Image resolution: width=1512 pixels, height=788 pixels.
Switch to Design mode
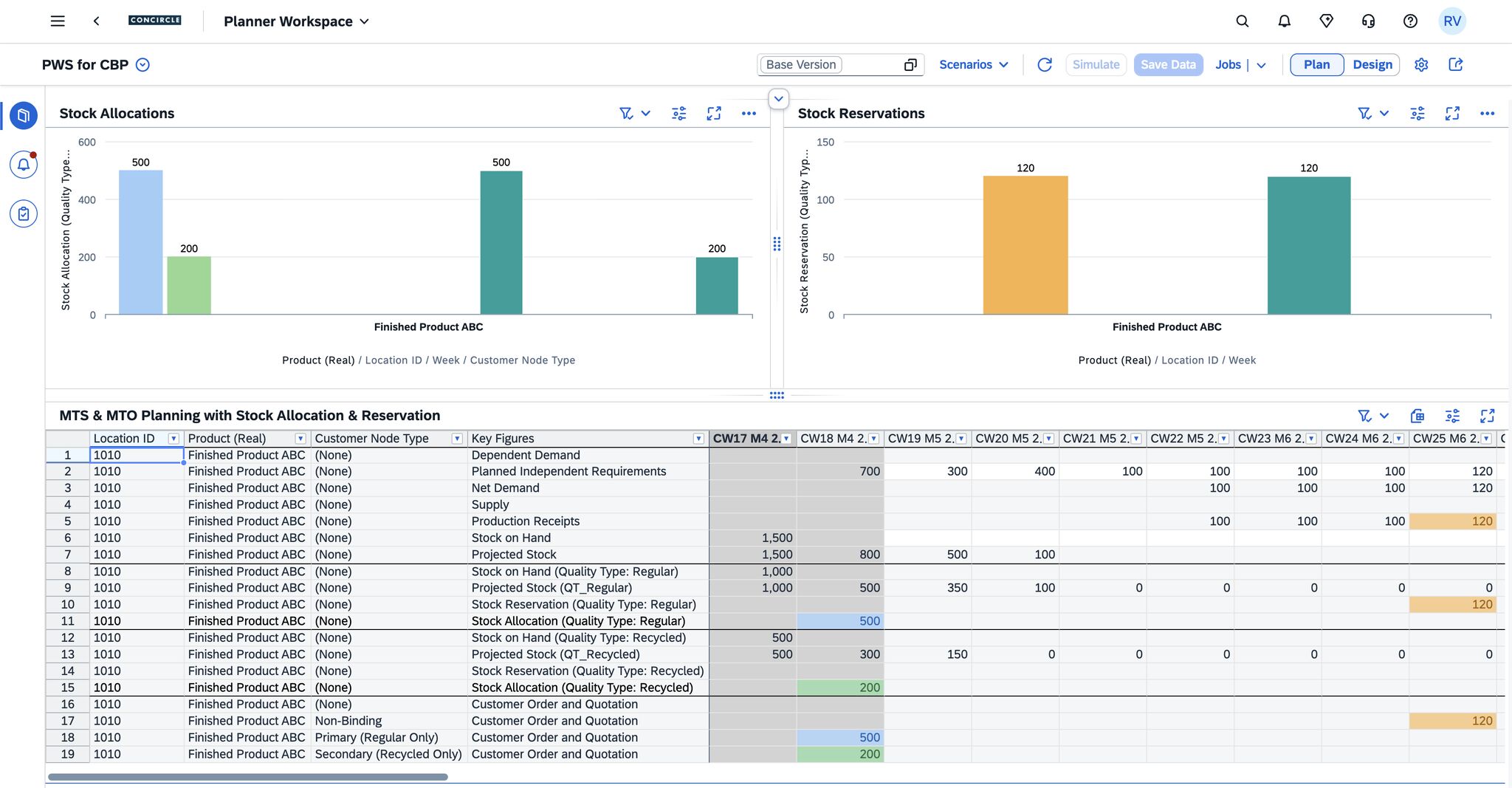[x=1372, y=65]
